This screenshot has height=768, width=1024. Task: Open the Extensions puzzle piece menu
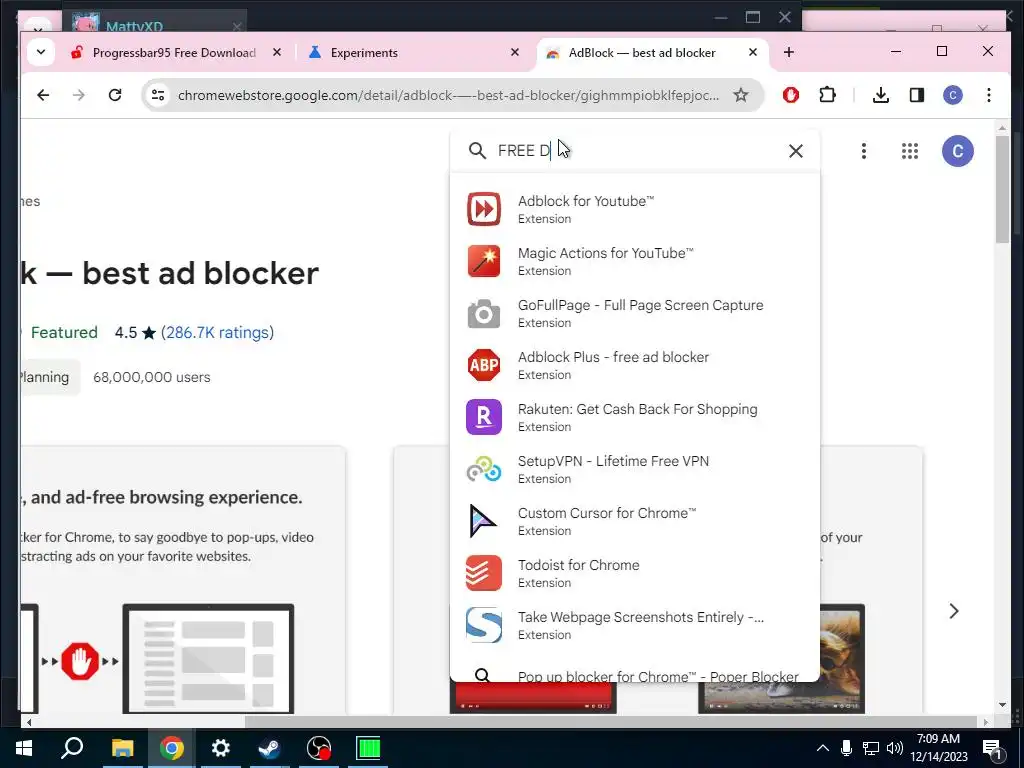point(827,95)
